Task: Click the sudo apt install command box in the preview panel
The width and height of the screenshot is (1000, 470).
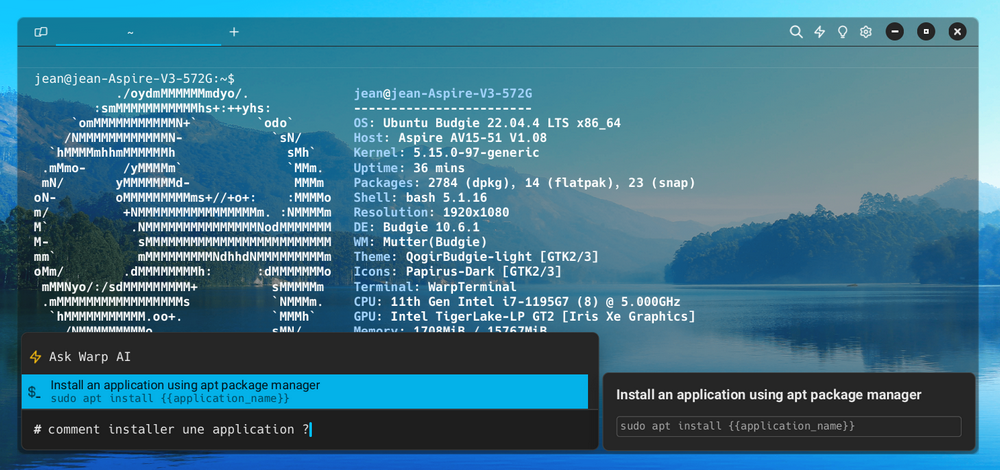Action: click(788, 426)
